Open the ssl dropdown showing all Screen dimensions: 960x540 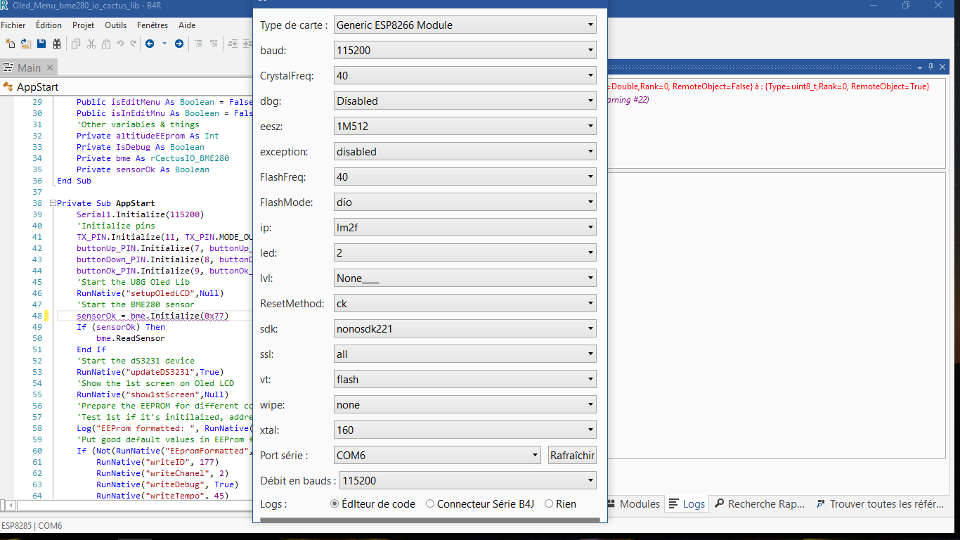(x=465, y=354)
